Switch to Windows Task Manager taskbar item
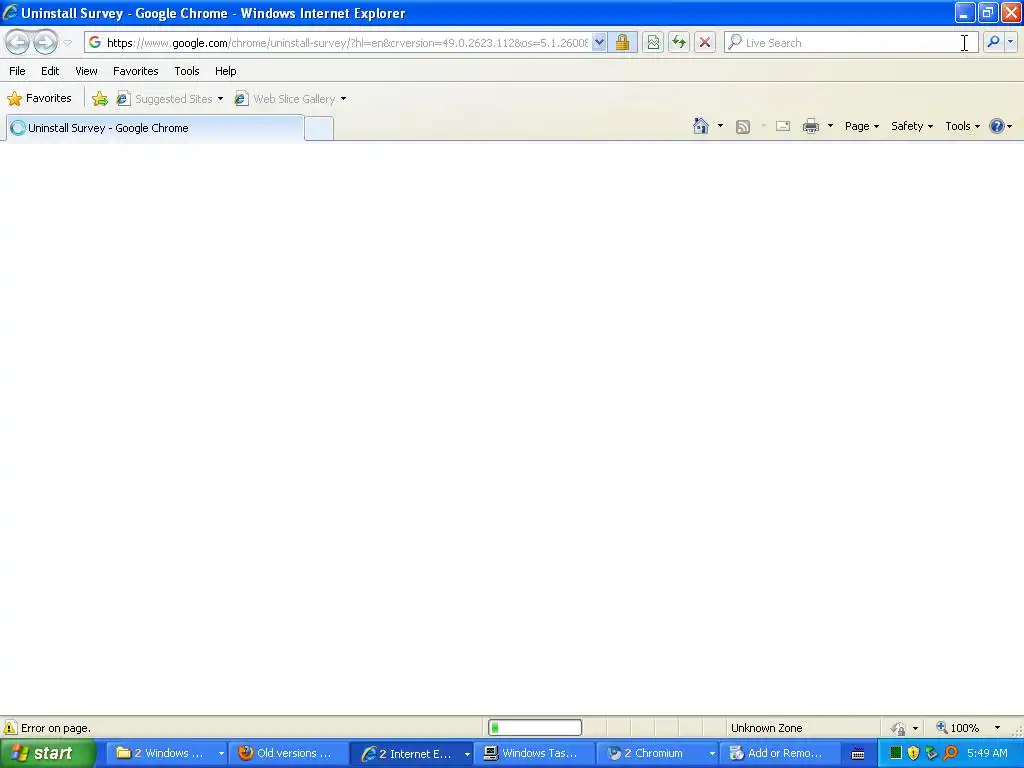 point(532,754)
